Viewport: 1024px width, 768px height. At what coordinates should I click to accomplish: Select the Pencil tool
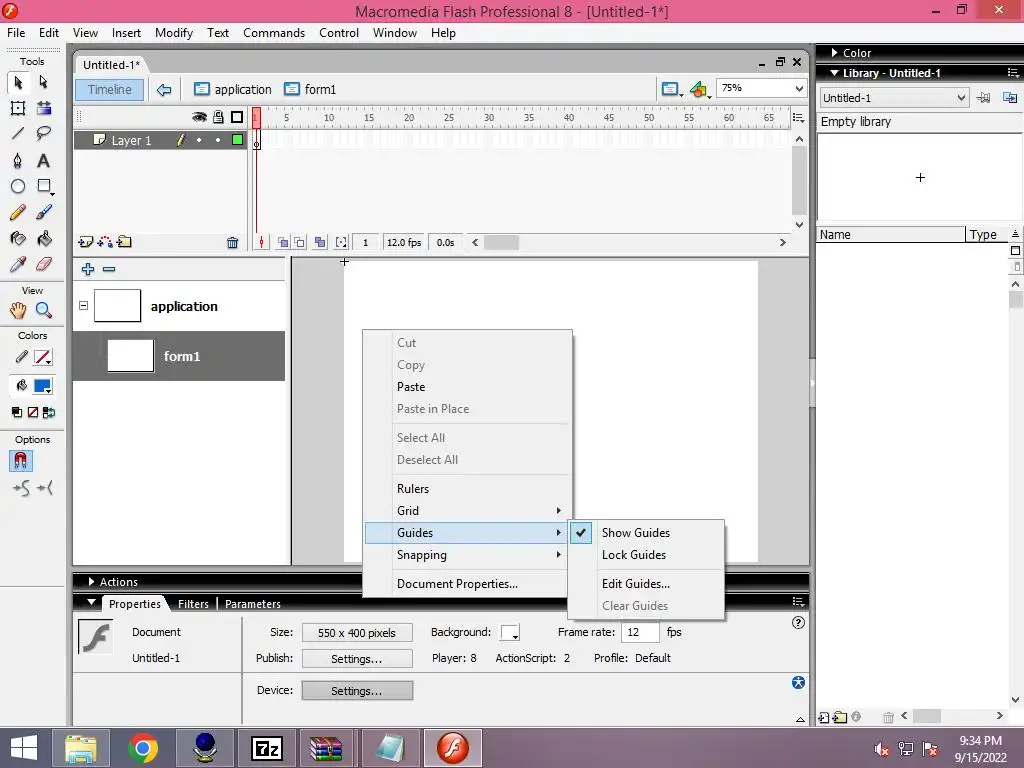(x=18, y=212)
